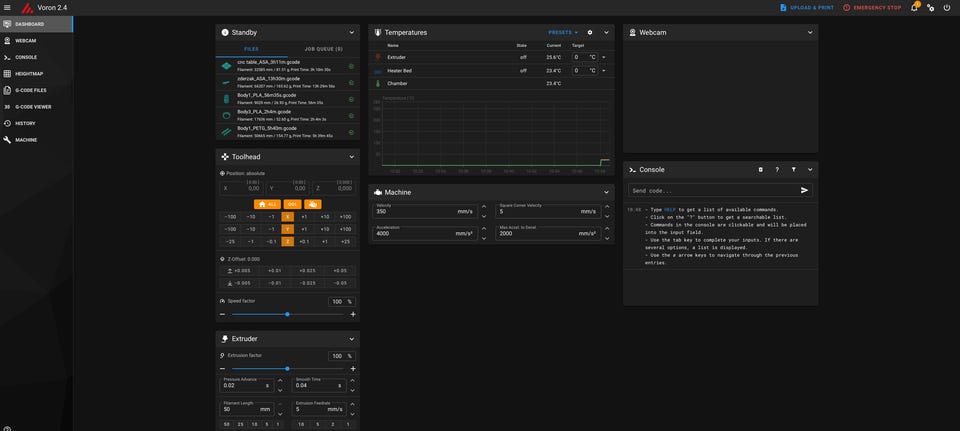Collapse the Temperatures panel
The height and width of the screenshot is (431, 960).
click(x=606, y=32)
